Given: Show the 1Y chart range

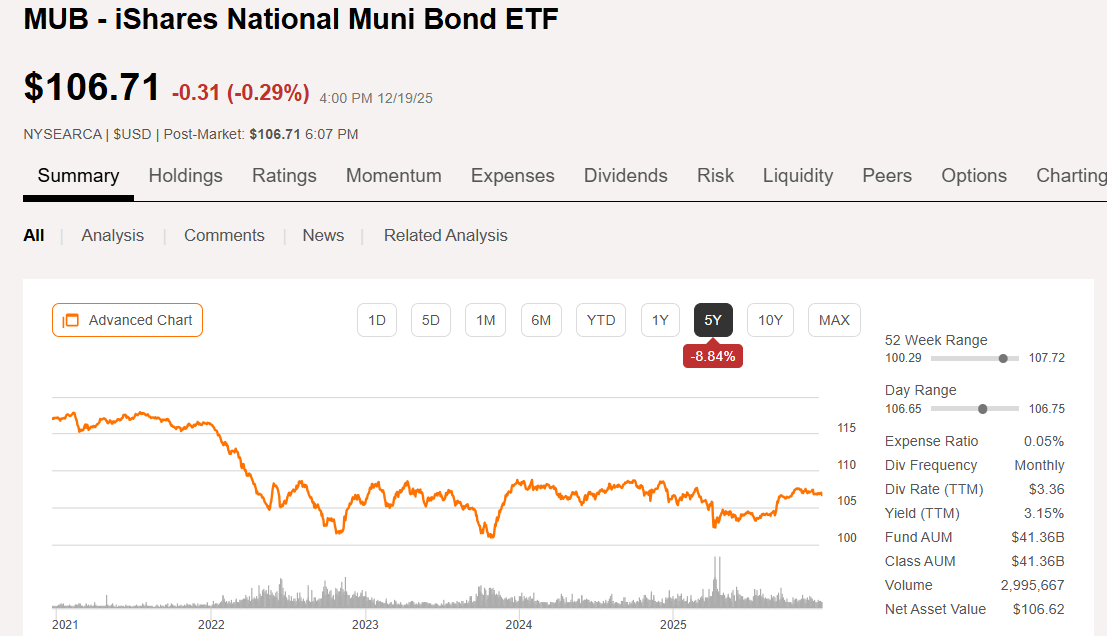Looking at the screenshot, I should pos(660,320).
